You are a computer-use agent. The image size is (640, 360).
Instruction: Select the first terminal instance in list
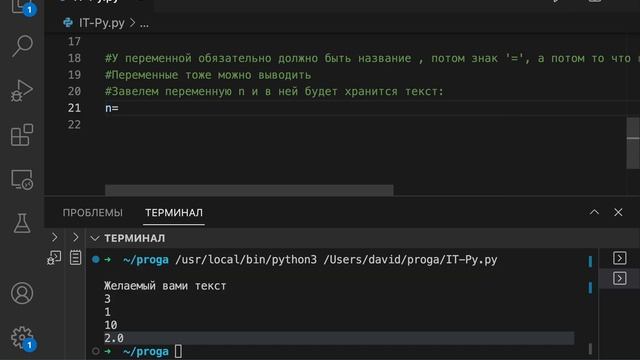click(x=620, y=258)
